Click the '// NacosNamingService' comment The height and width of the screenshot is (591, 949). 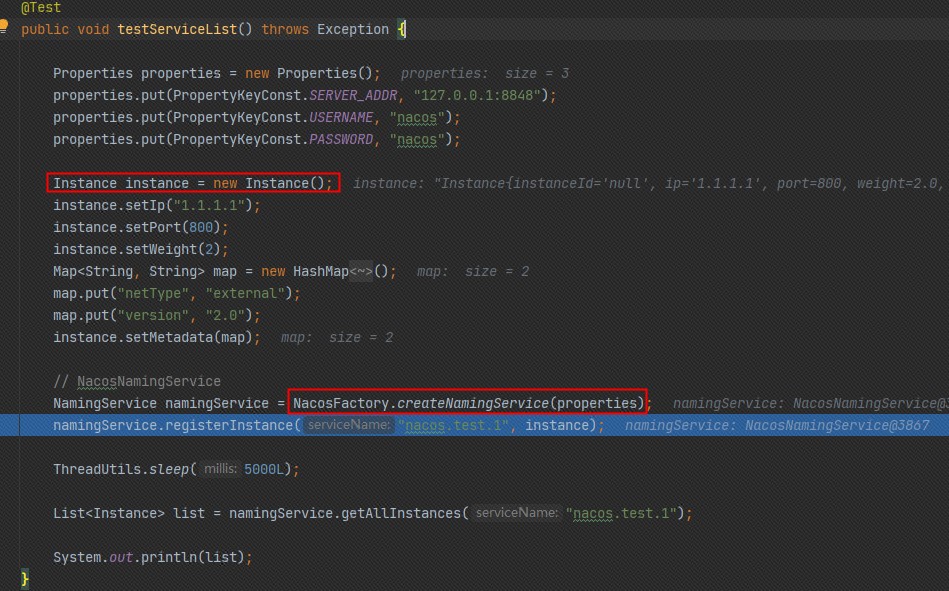pos(137,381)
